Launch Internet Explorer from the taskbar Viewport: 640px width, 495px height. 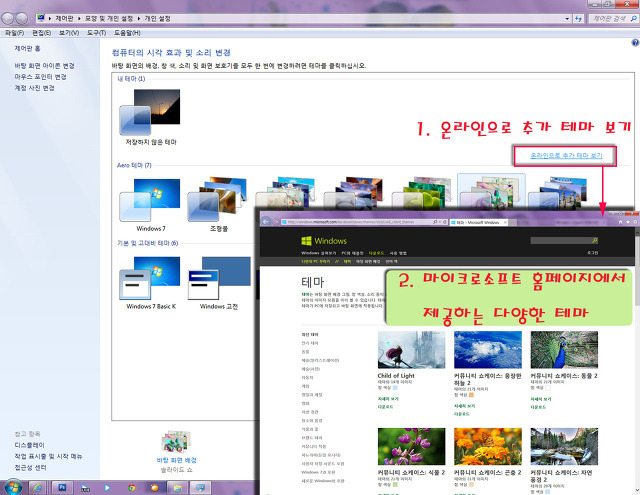click(38, 488)
